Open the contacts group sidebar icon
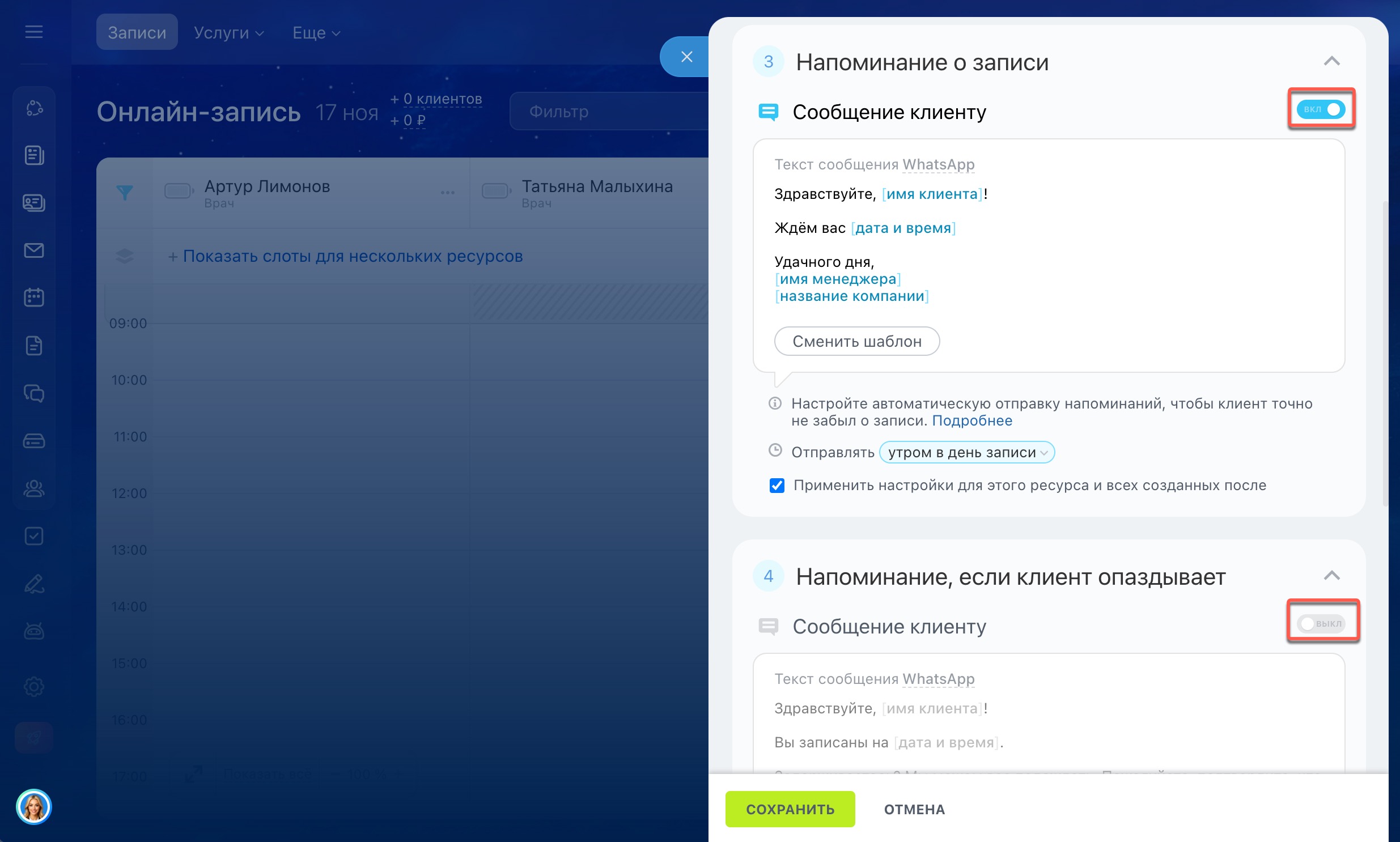This screenshot has width=1400, height=842. [34, 488]
